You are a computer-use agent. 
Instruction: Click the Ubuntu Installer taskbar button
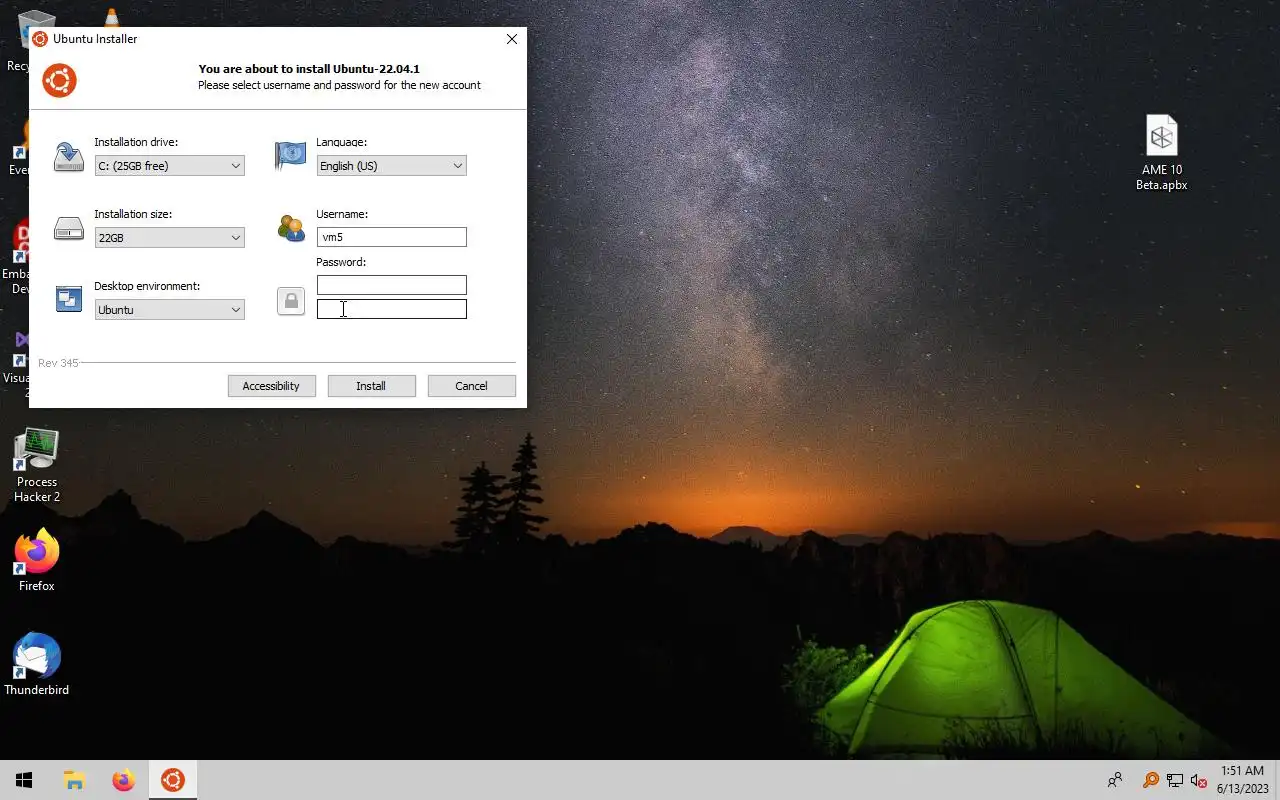173,780
